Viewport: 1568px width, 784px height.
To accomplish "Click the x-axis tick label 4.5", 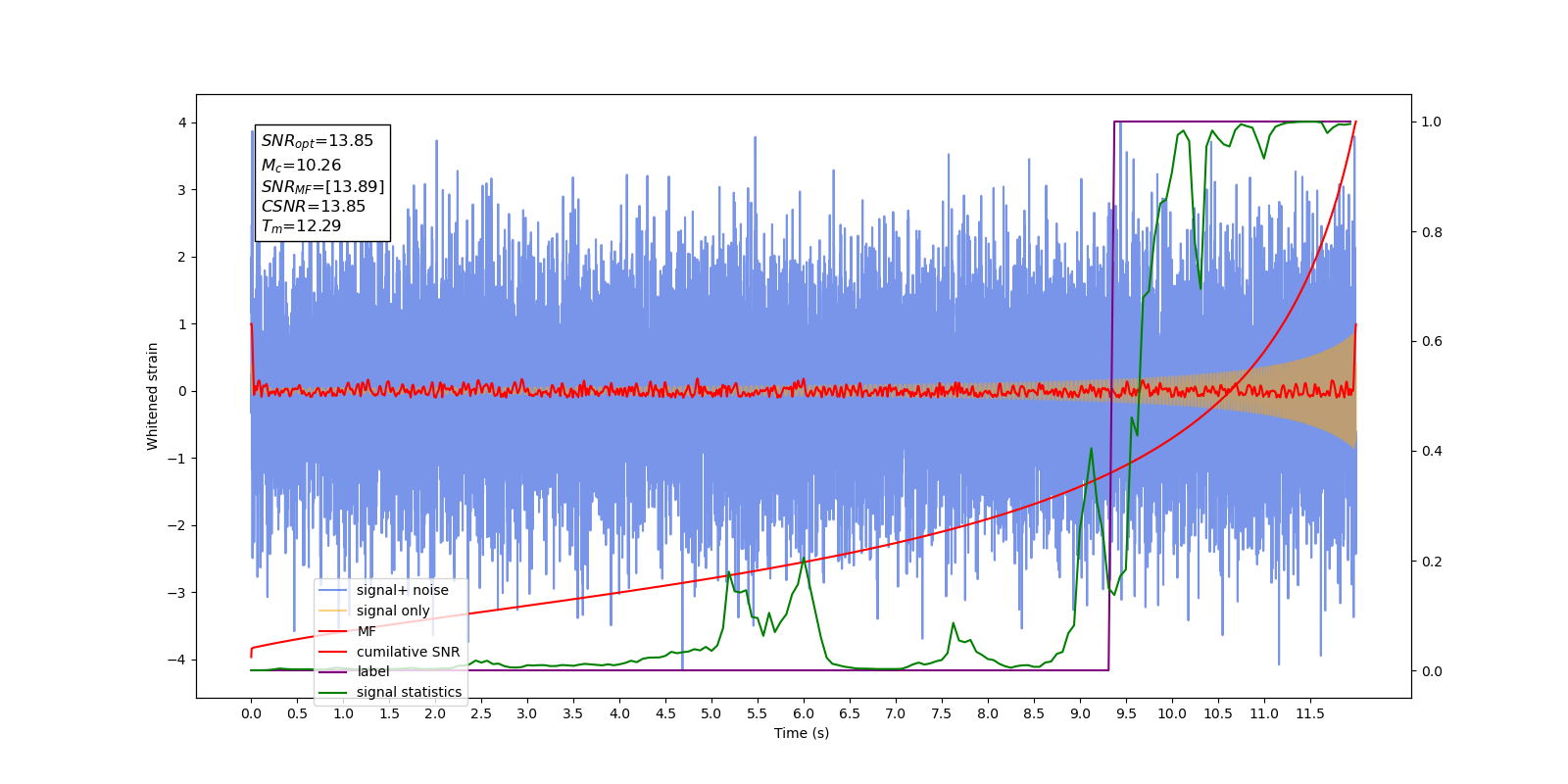I will (x=665, y=713).
